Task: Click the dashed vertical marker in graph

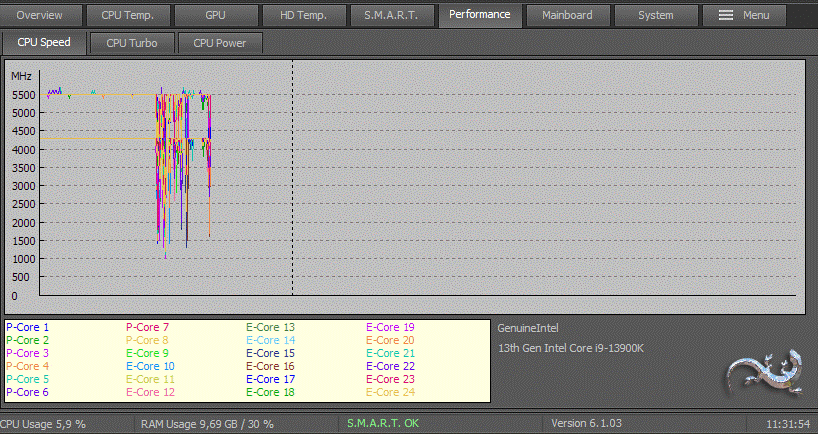Action: click(292, 180)
